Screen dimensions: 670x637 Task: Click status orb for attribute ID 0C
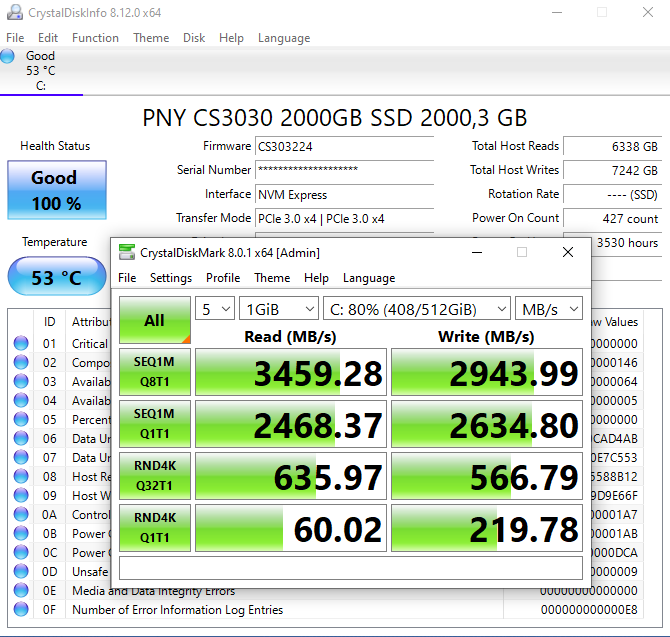click(x=21, y=552)
